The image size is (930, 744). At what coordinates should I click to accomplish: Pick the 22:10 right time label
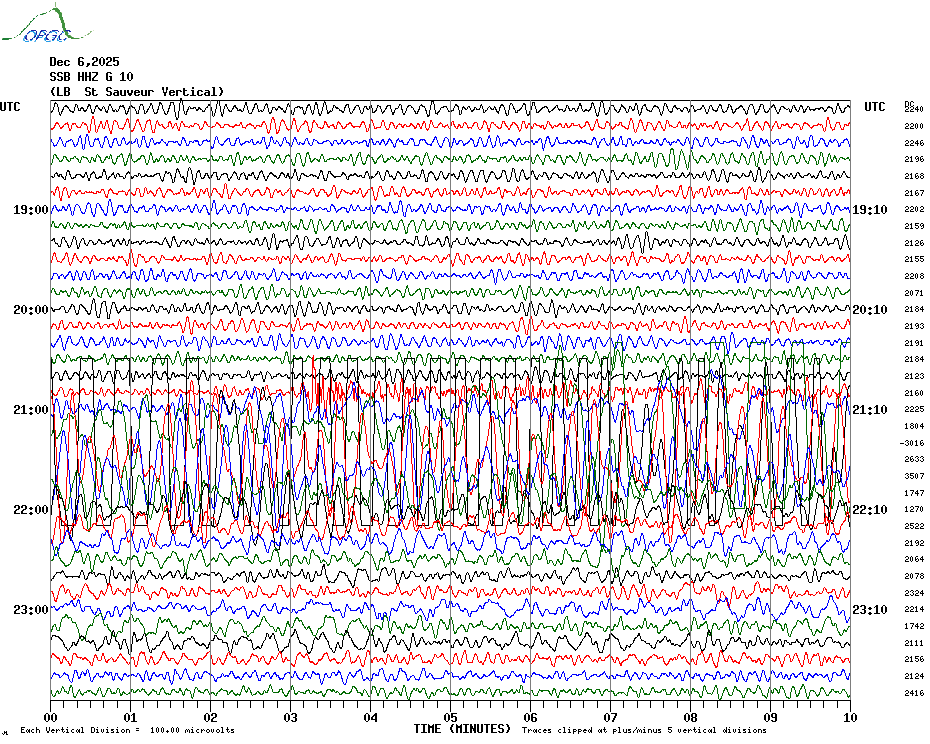click(x=869, y=510)
